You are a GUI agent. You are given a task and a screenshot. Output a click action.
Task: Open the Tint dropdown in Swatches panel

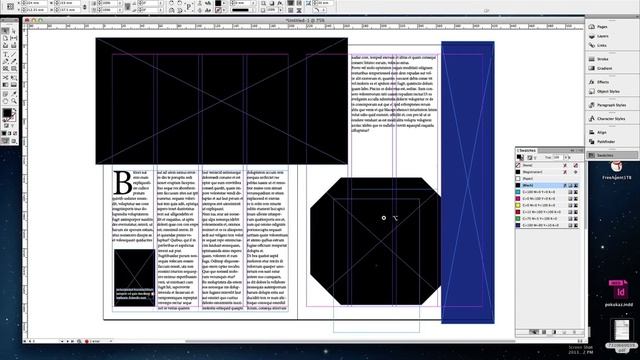[x=566, y=157]
